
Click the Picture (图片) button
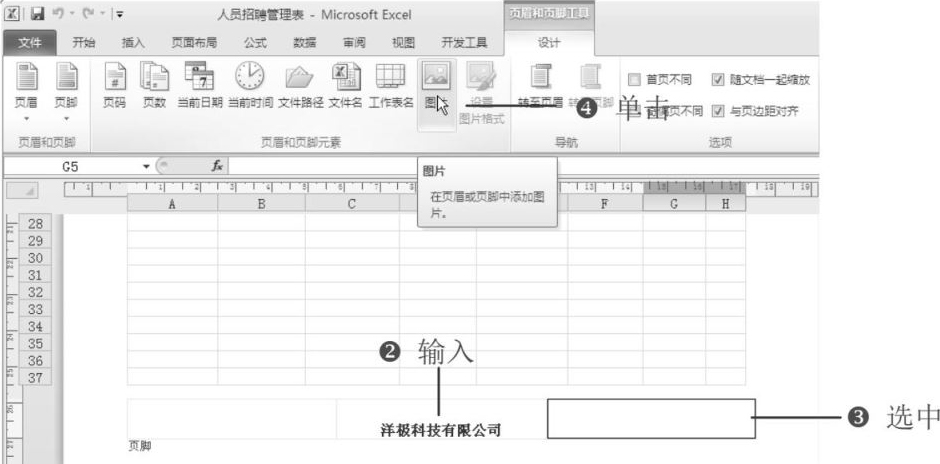point(436,93)
